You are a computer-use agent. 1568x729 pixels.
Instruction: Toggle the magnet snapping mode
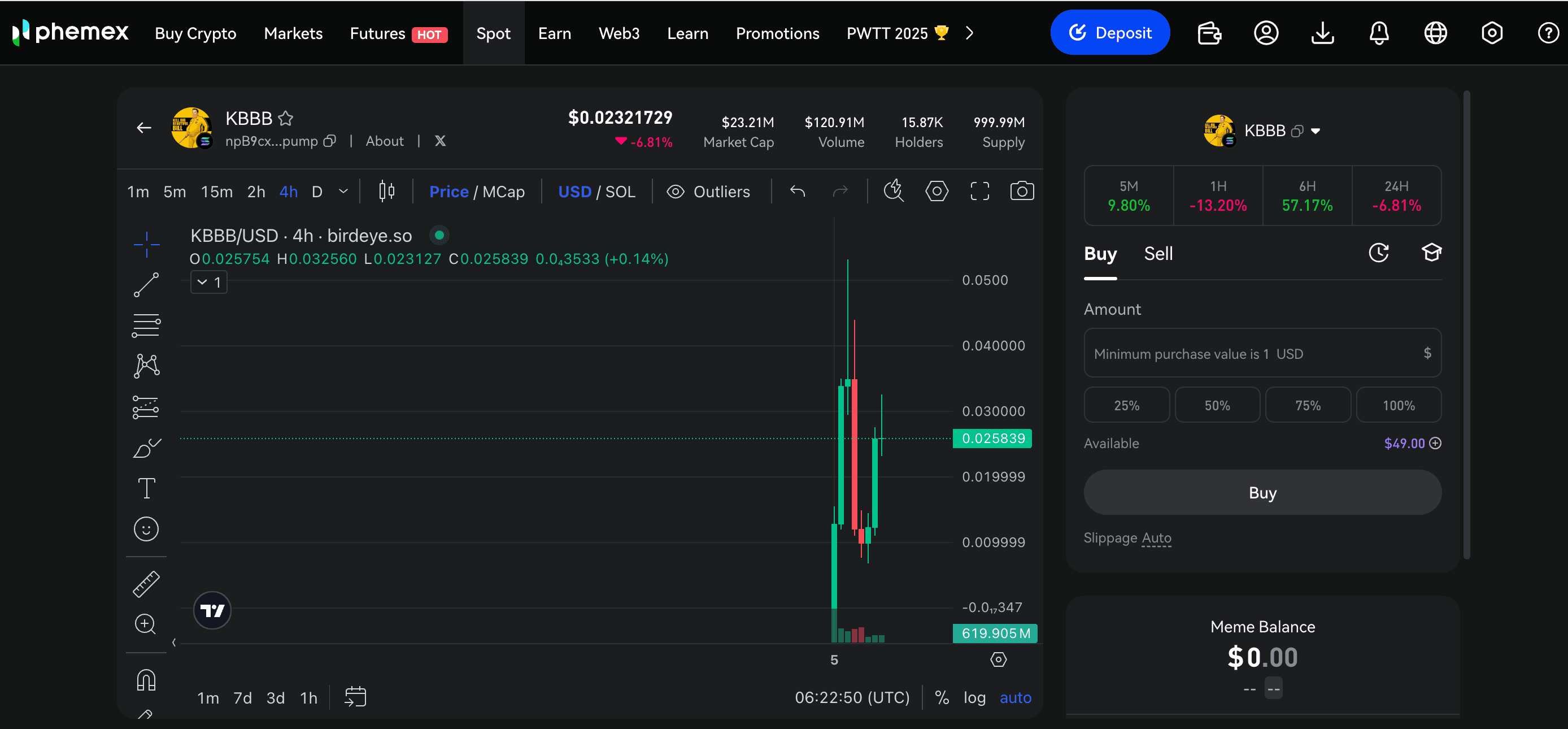[146, 680]
